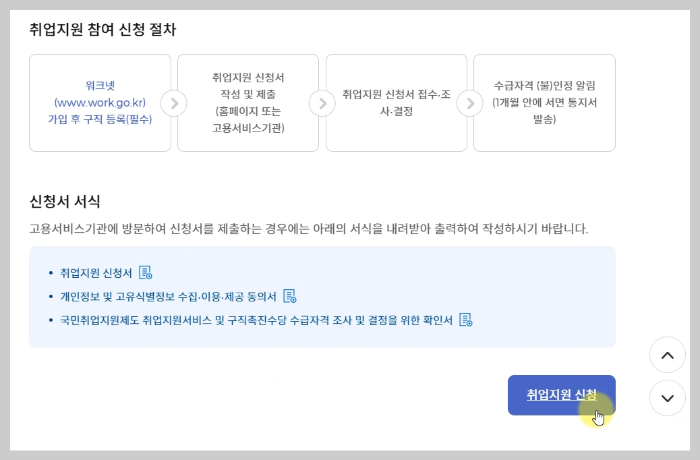Click chevron after 신청서 작성 및 제출 step
700x460 pixels.
(x=322, y=103)
